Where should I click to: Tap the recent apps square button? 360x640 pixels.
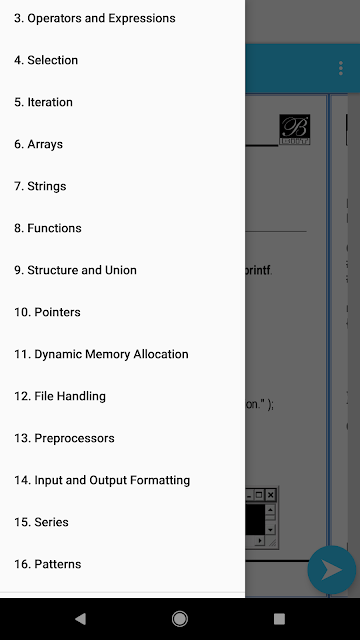coord(279,619)
